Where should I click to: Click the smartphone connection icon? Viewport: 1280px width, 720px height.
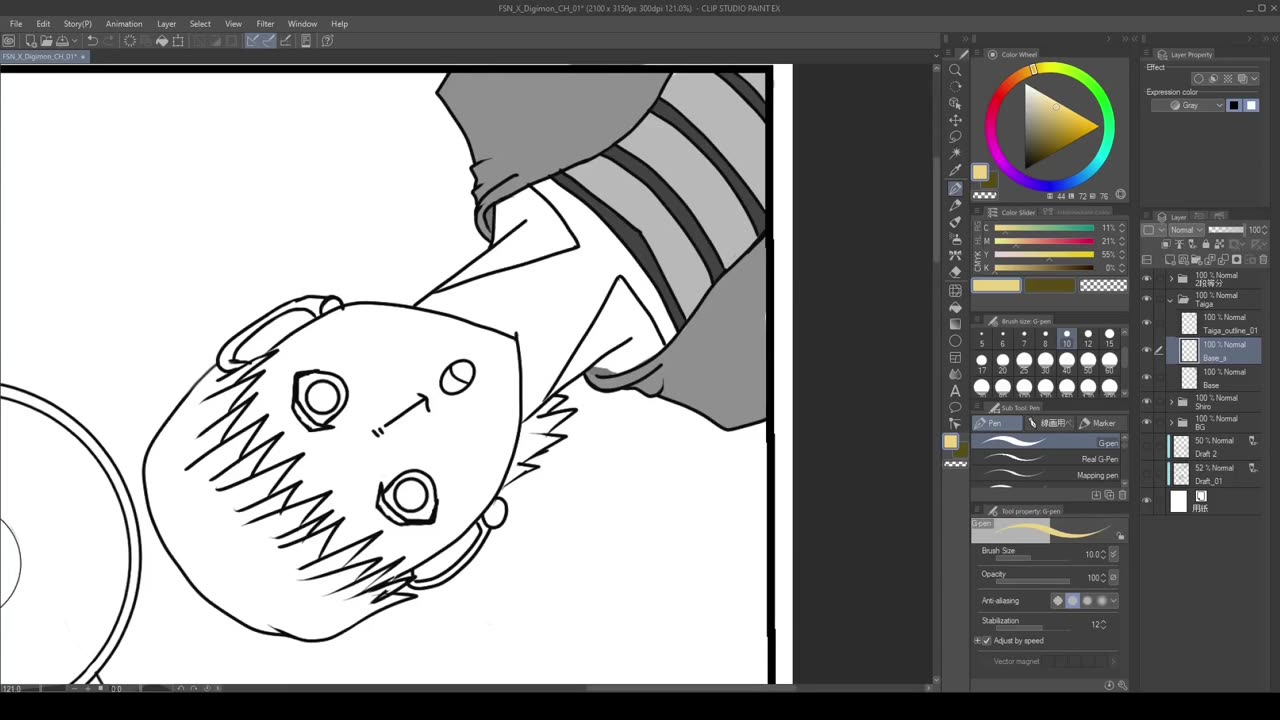click(306, 41)
